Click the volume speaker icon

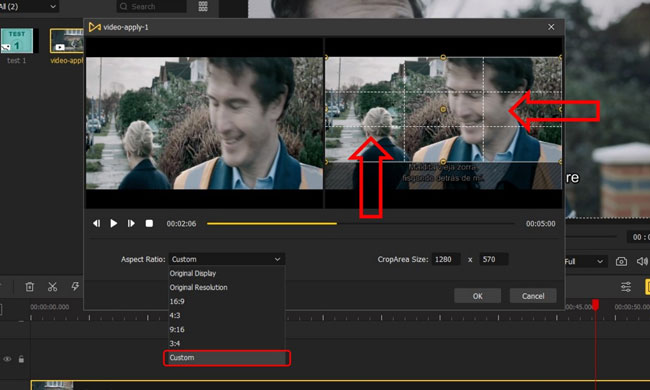pos(642,261)
